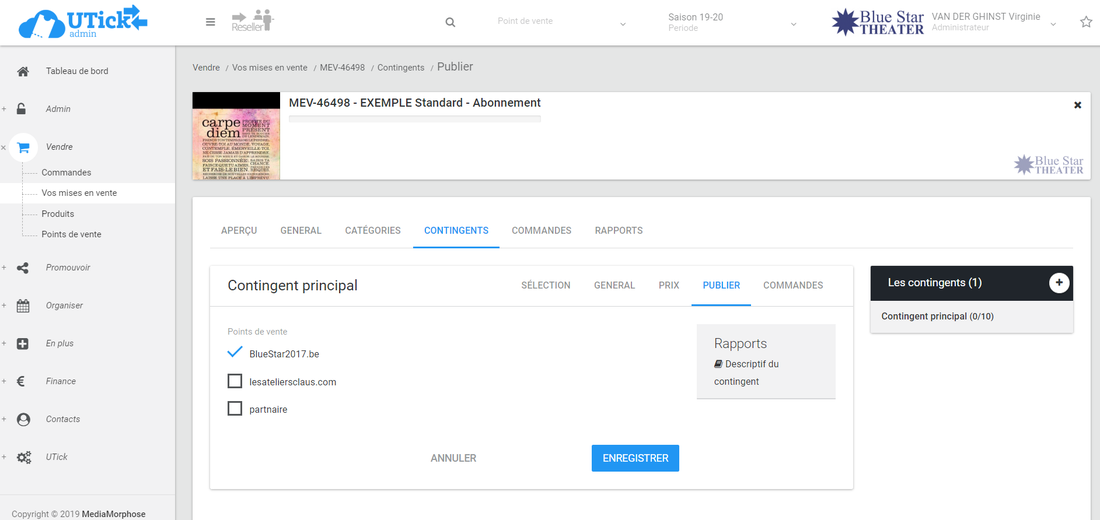Click the ENREGISTRER button

tap(635, 458)
